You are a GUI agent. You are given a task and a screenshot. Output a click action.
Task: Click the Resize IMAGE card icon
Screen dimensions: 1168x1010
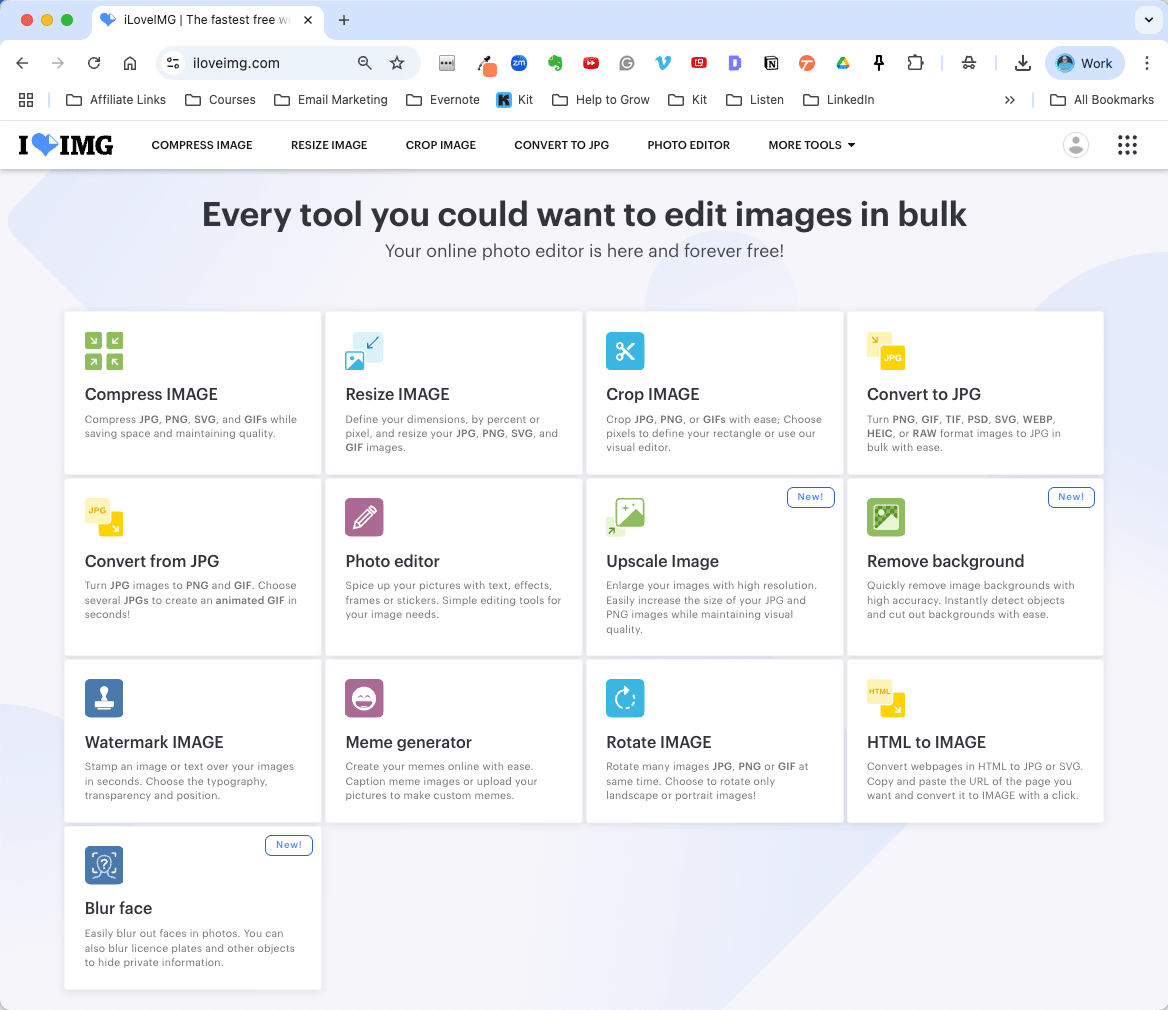[x=364, y=351]
